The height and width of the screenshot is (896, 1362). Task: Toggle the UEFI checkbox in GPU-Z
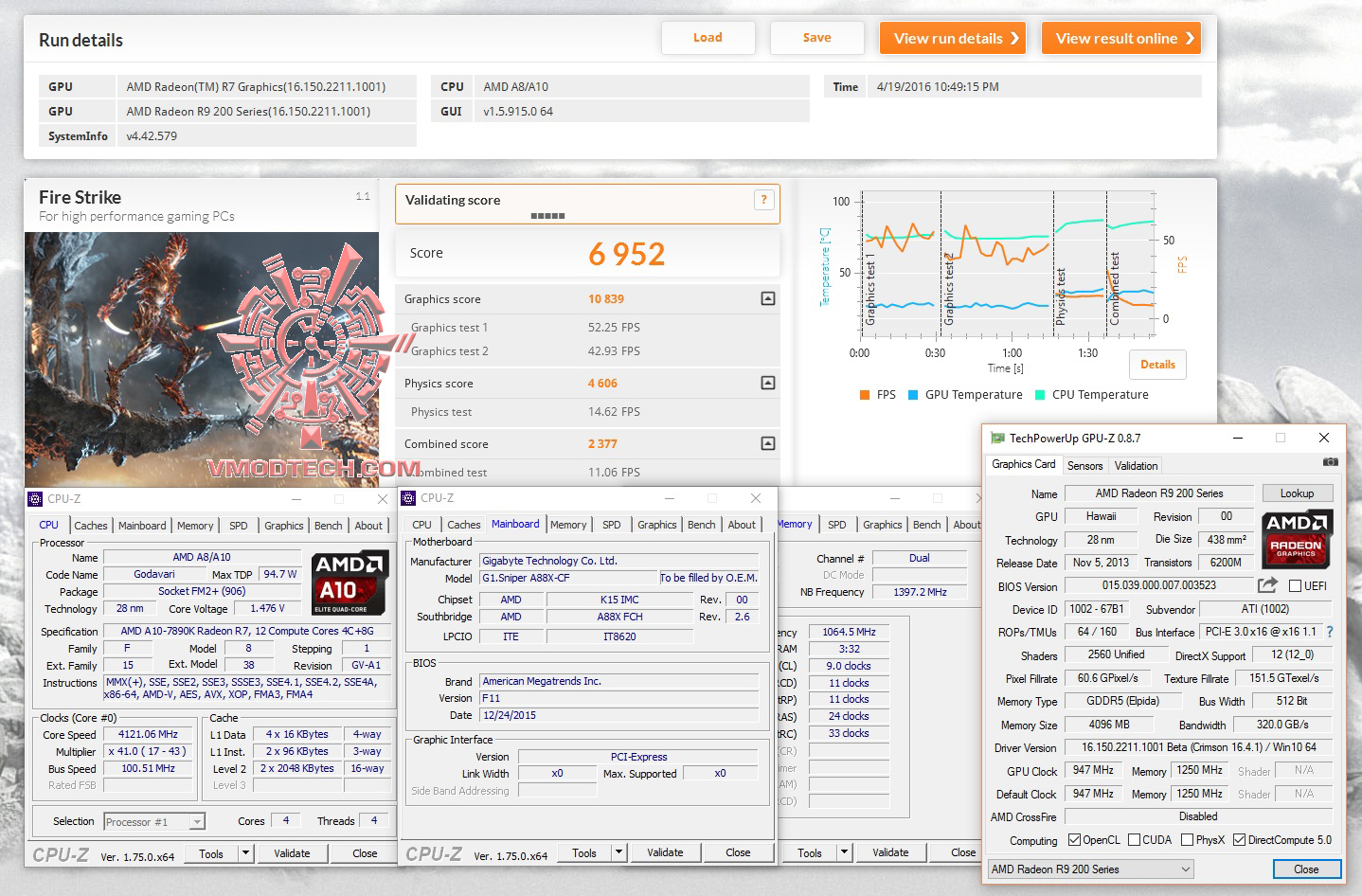click(x=1295, y=585)
